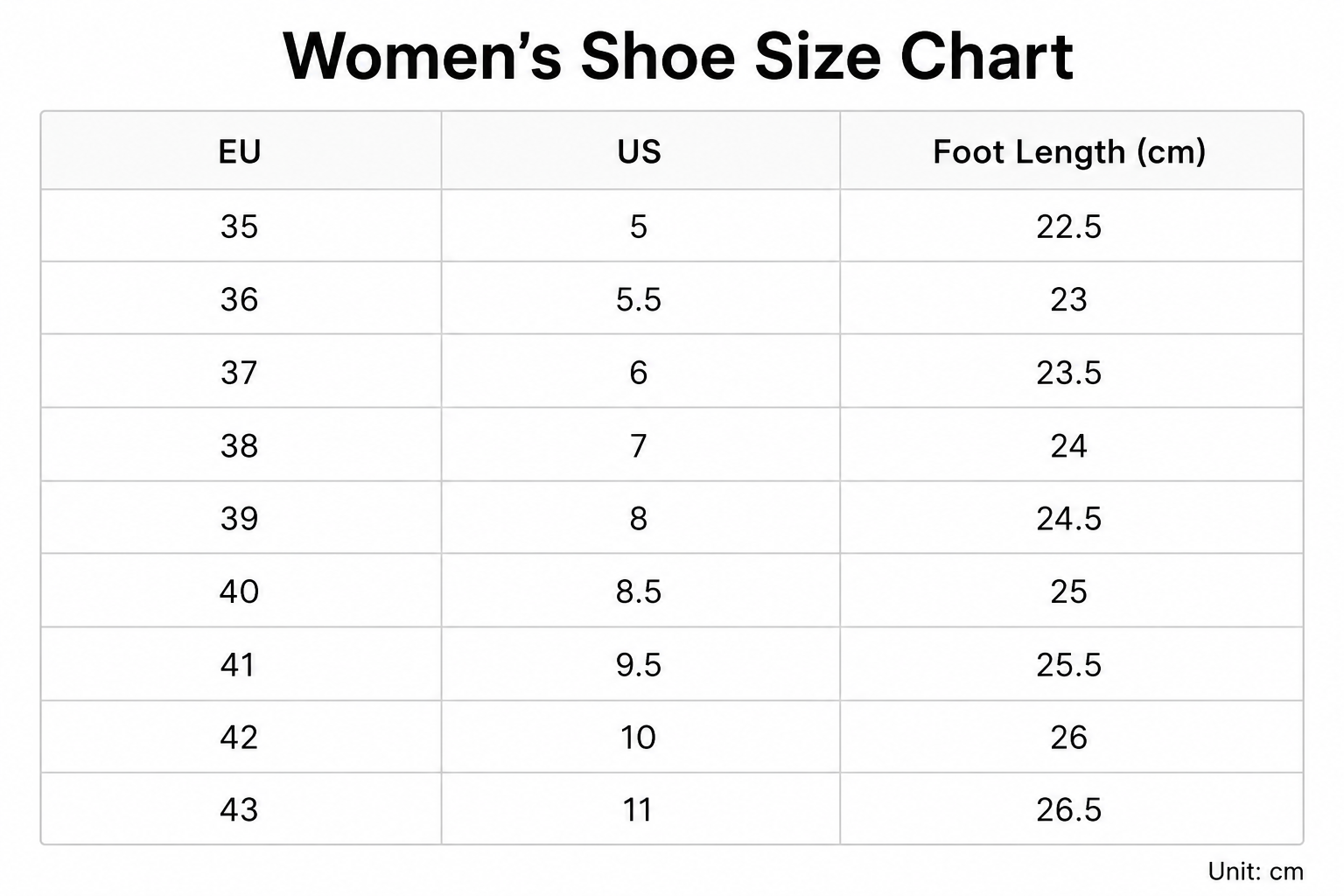This screenshot has height=896, width=1344.
Task: Click the US size 7 cell
Action: 640,445
